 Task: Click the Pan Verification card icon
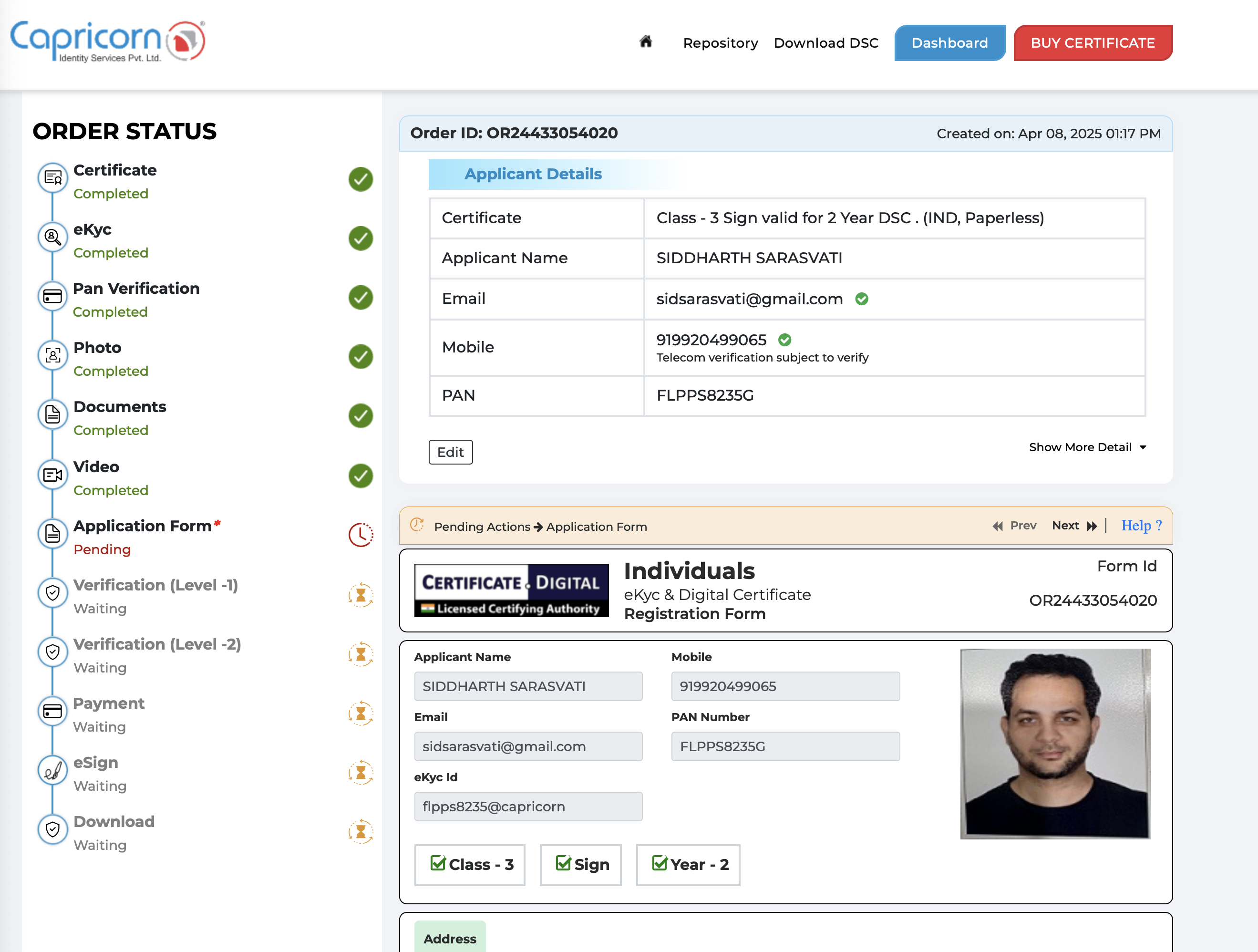coord(52,296)
